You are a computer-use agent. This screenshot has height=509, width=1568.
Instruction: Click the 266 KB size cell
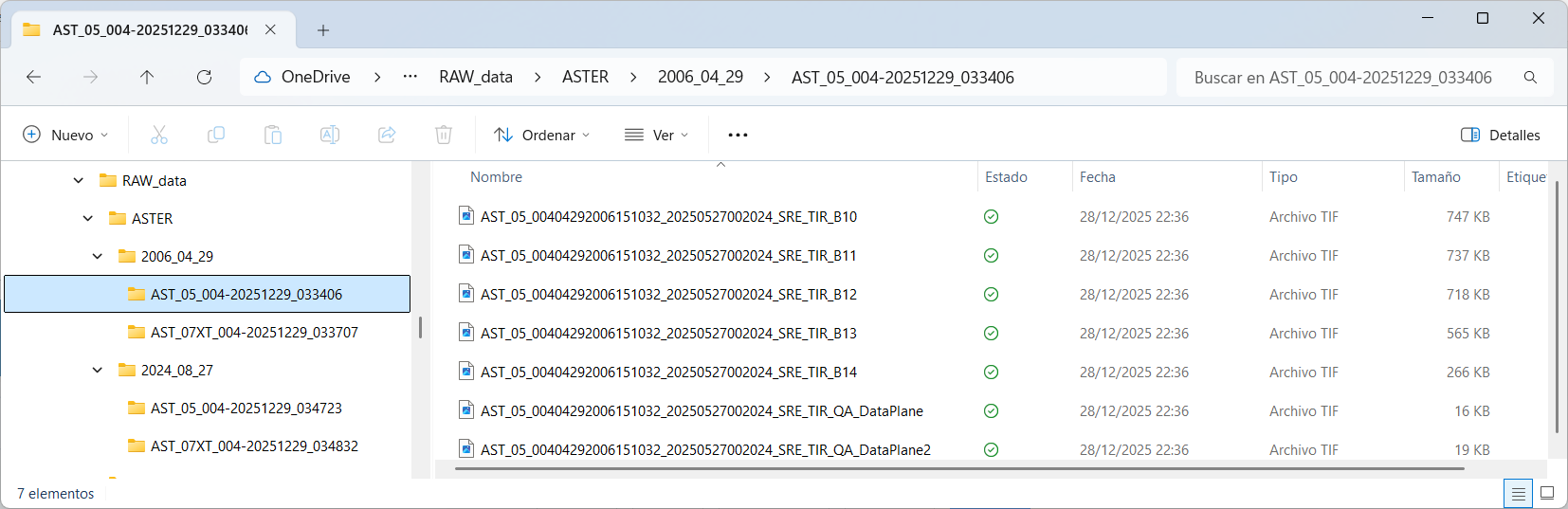pos(1468,372)
